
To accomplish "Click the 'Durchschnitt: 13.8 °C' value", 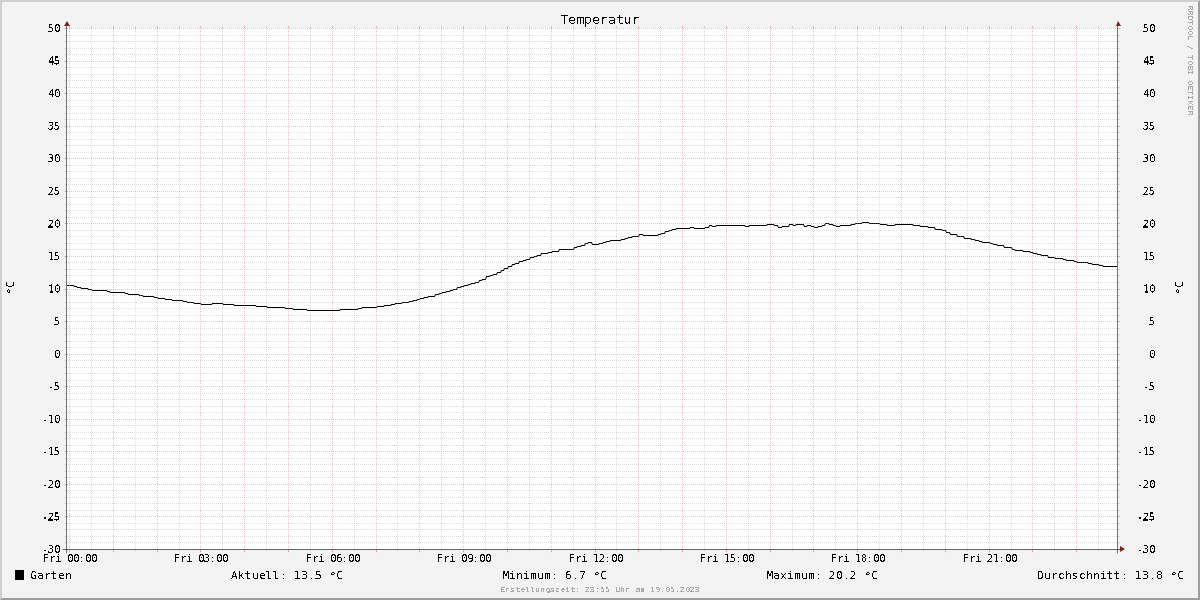I will (1111, 575).
